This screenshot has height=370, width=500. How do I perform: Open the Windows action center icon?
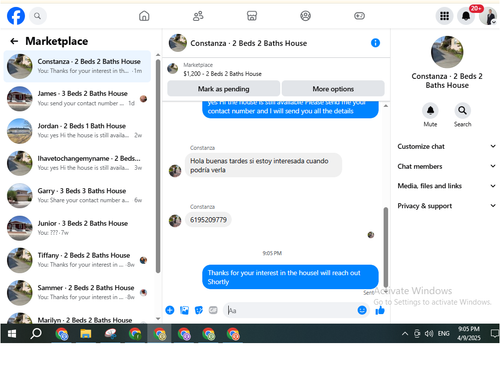pos(494,333)
